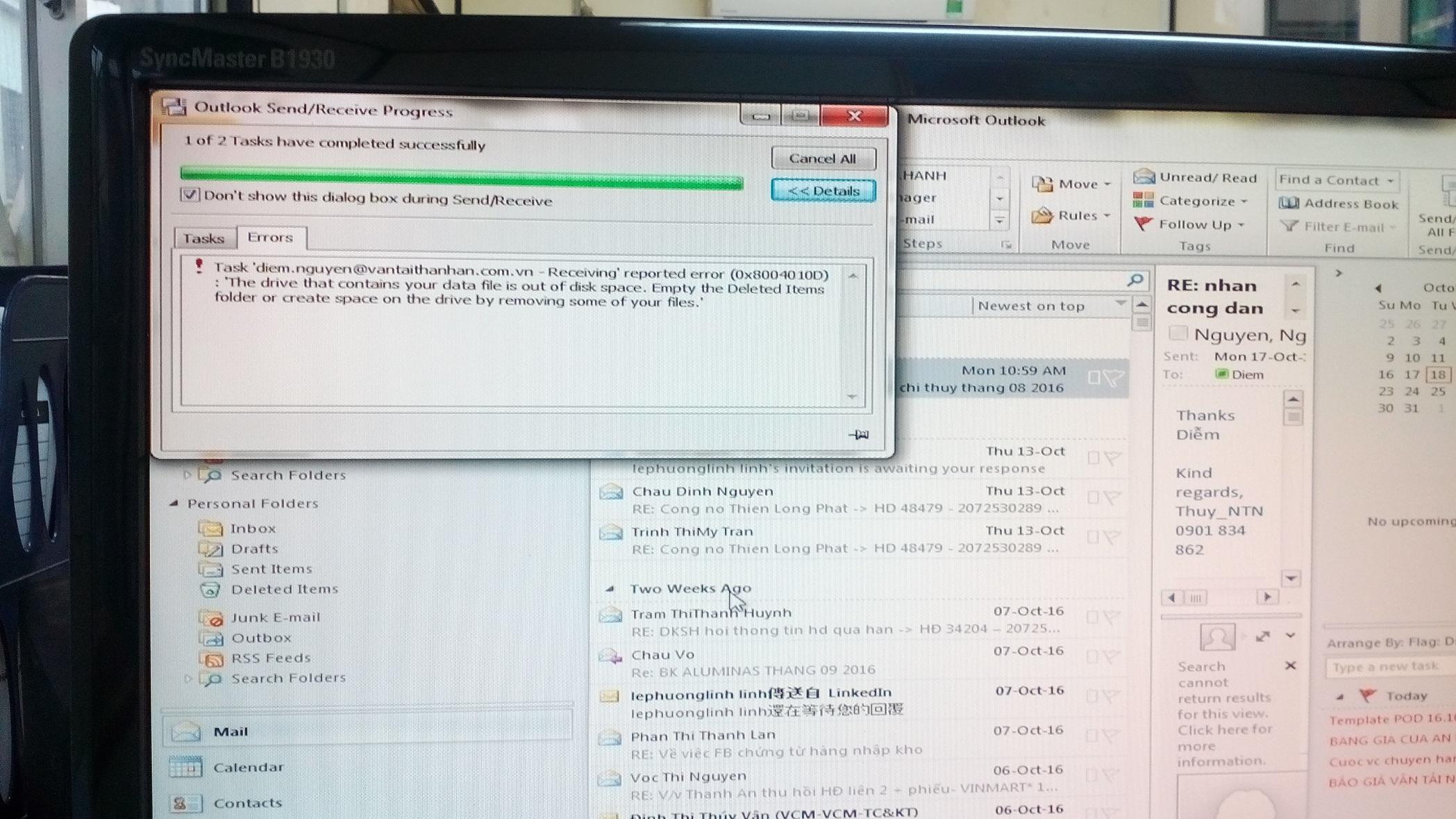
Task: Expand the lower Search Folders node
Action: click(187, 678)
